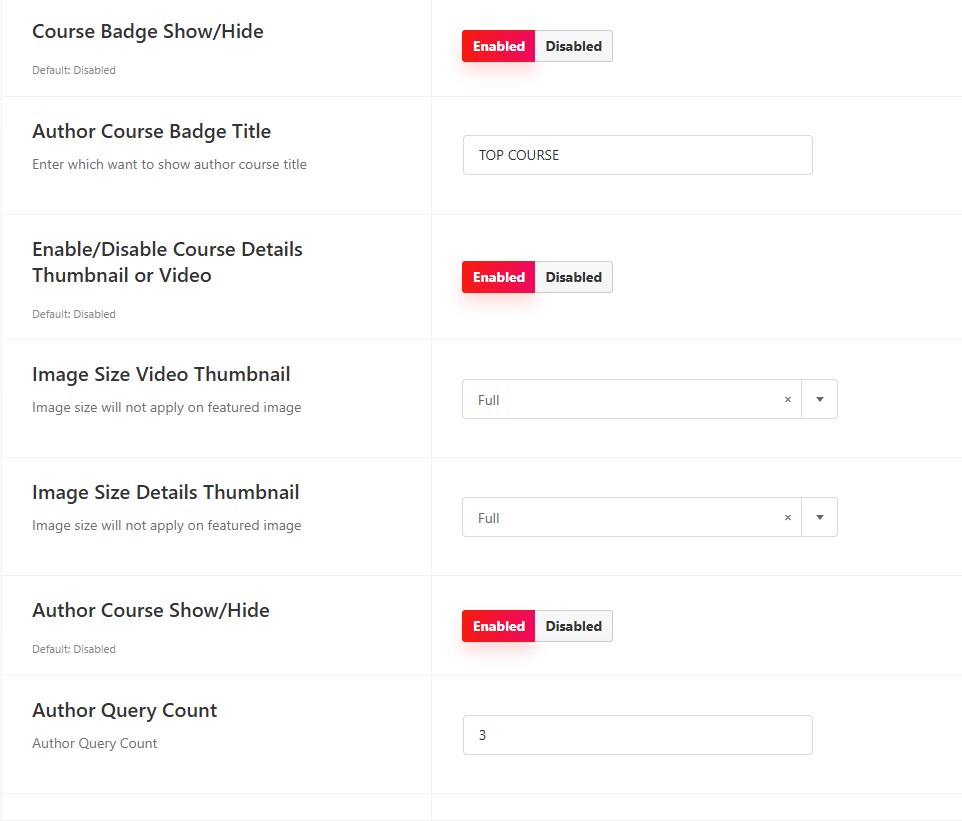Click the Author Course Badge Title label
This screenshot has width=962, height=821.
(x=152, y=131)
